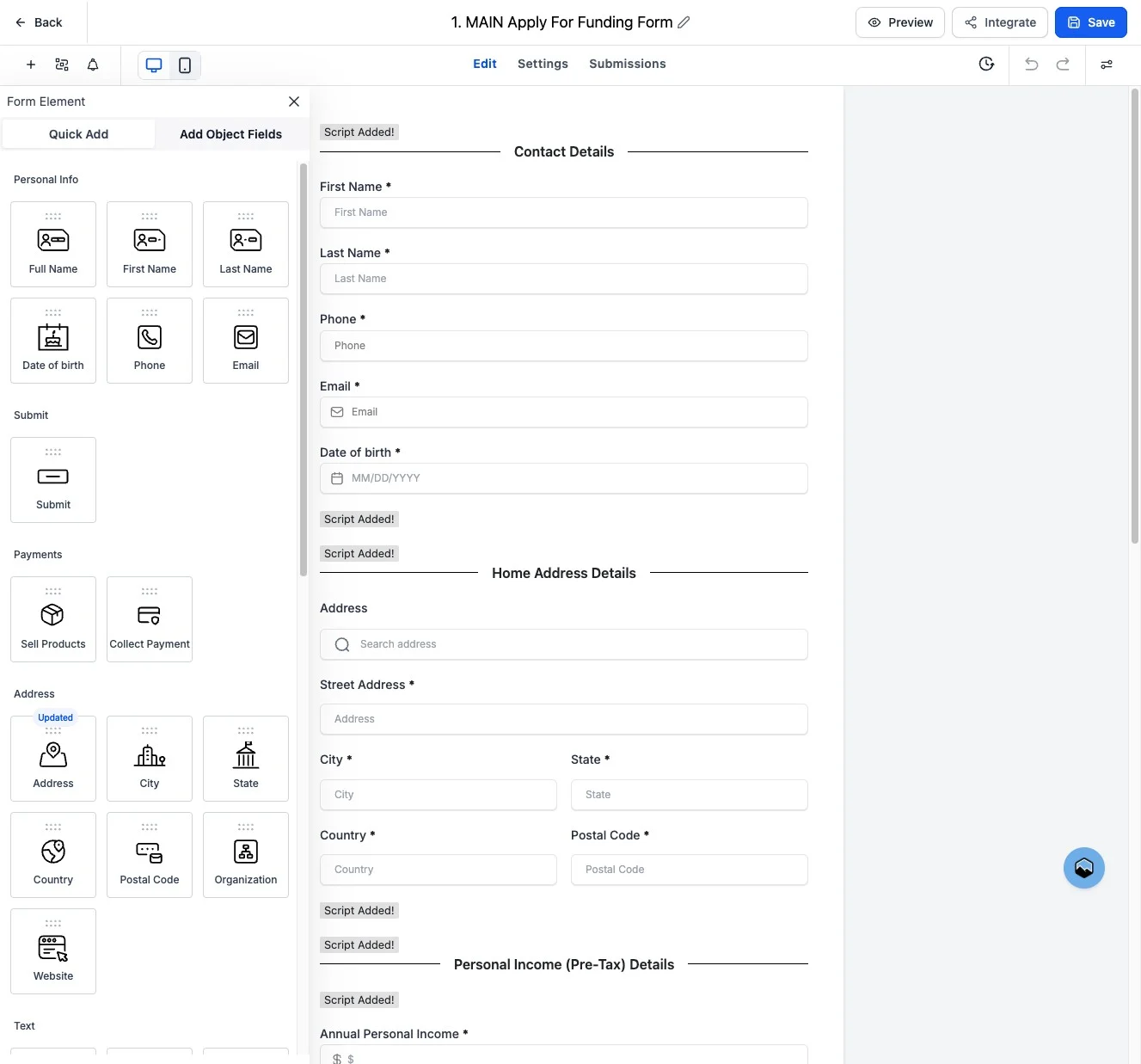Add the Country element
The image size is (1141, 1064).
(53, 855)
